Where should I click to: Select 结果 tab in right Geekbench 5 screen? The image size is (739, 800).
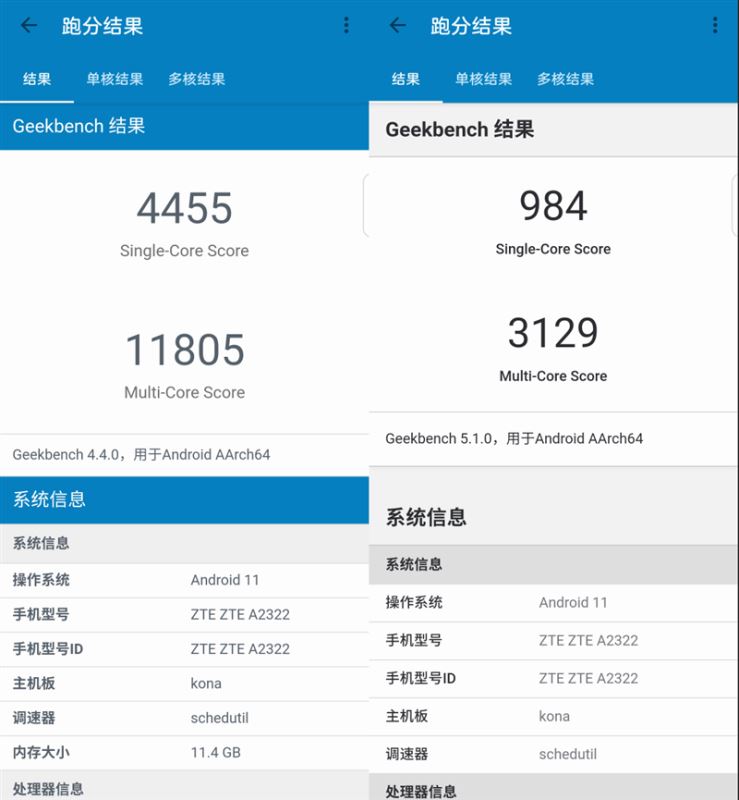pos(406,79)
